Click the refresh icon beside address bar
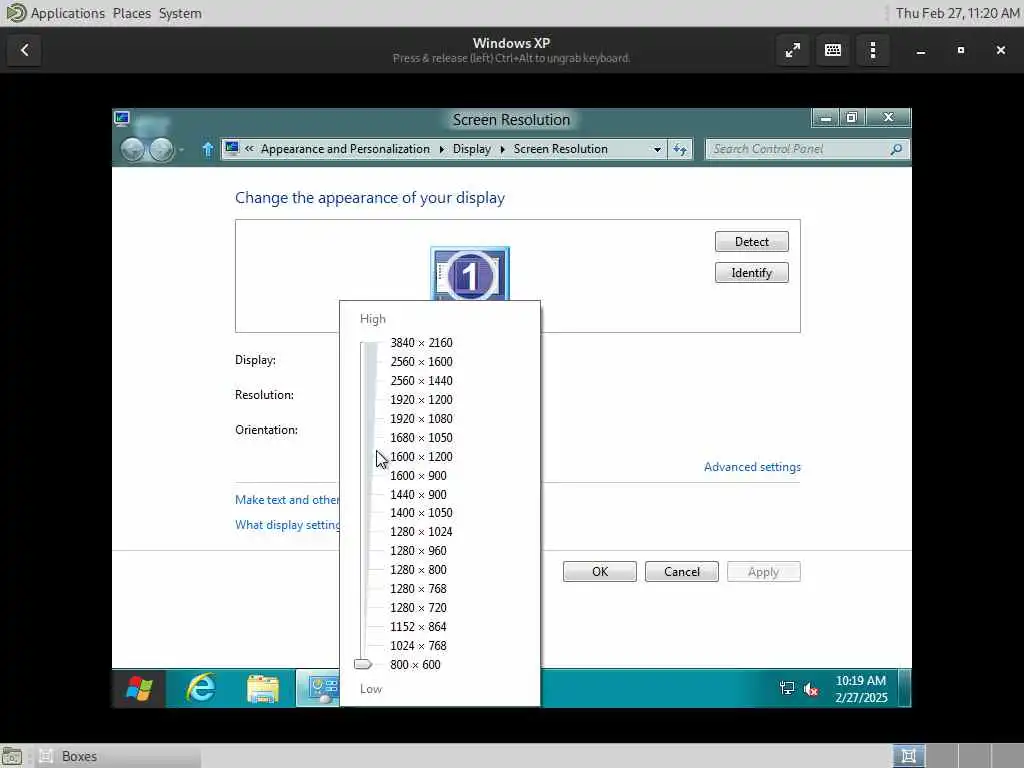The image size is (1024, 768). click(x=680, y=150)
